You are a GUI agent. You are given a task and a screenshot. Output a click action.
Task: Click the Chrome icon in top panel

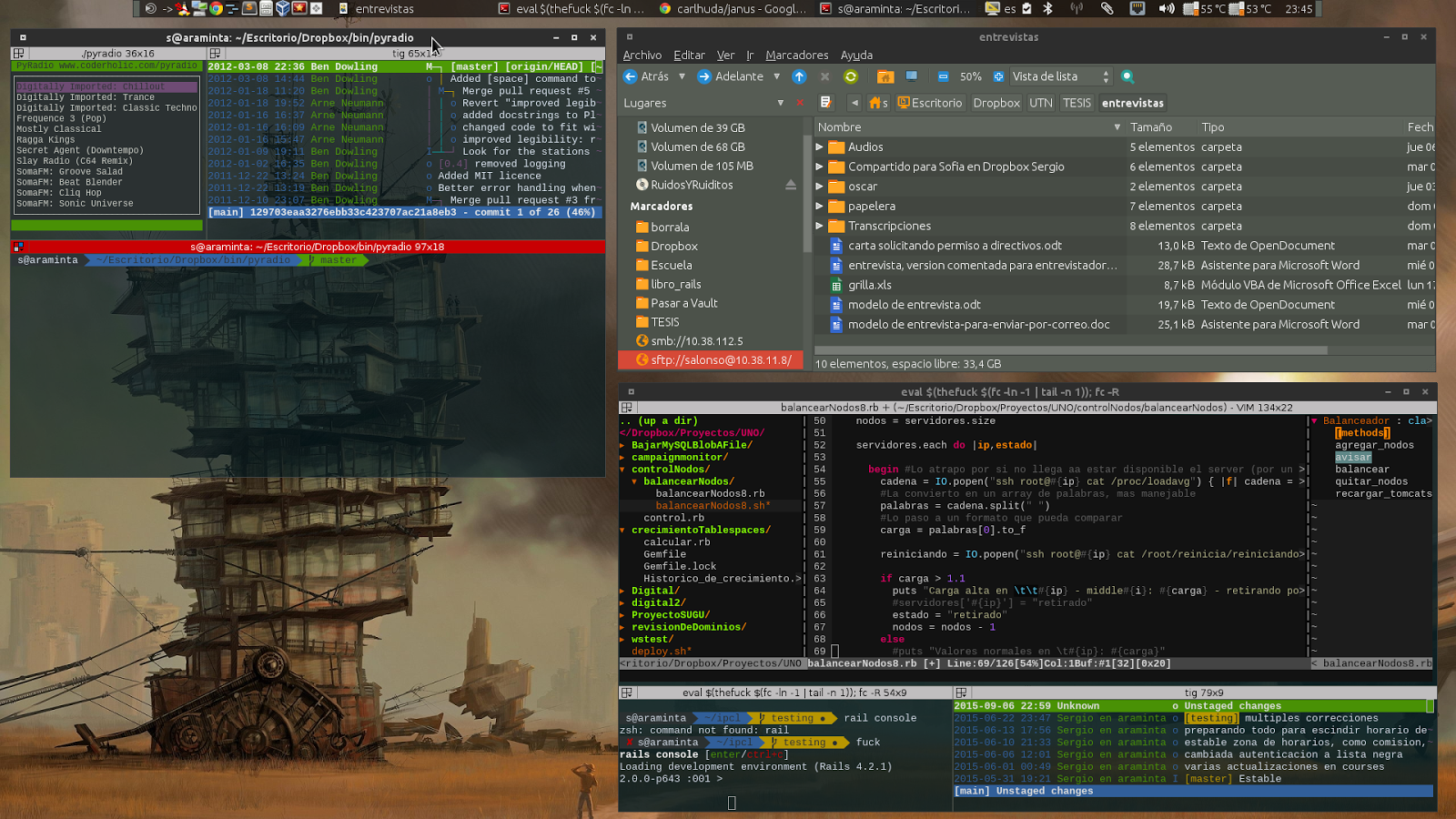[x=216, y=8]
